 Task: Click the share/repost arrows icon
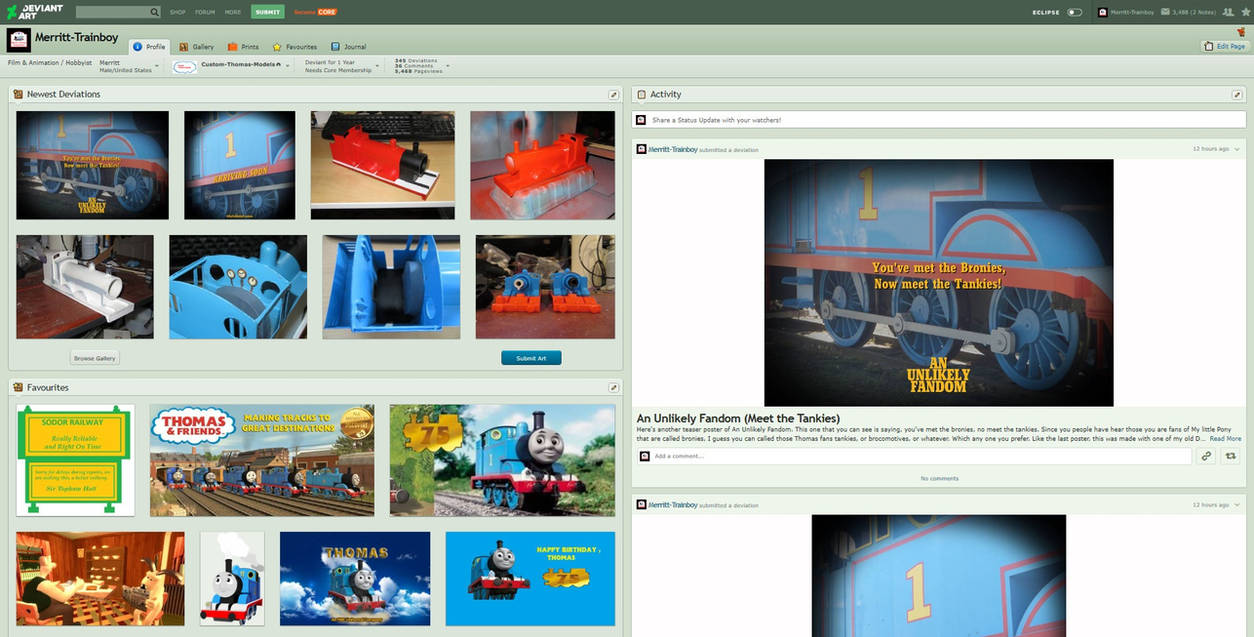(1231, 456)
